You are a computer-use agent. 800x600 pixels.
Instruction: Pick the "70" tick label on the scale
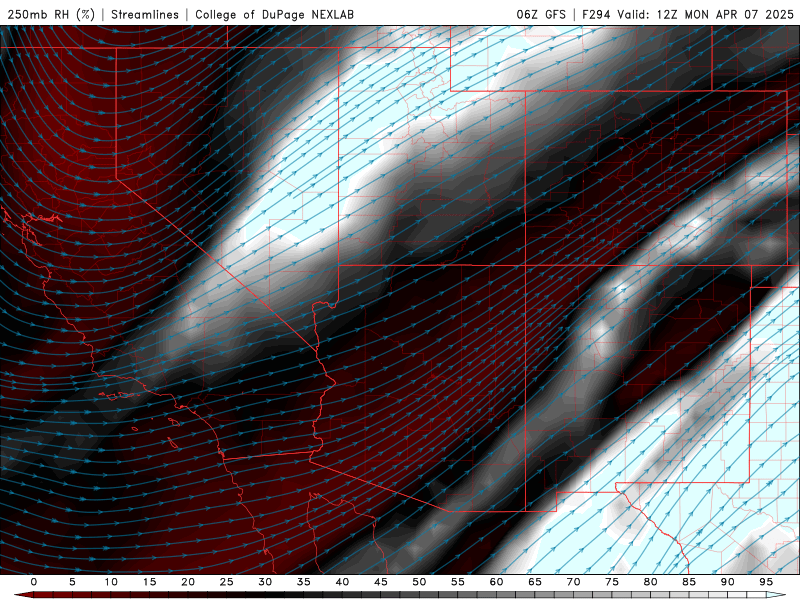(x=573, y=582)
